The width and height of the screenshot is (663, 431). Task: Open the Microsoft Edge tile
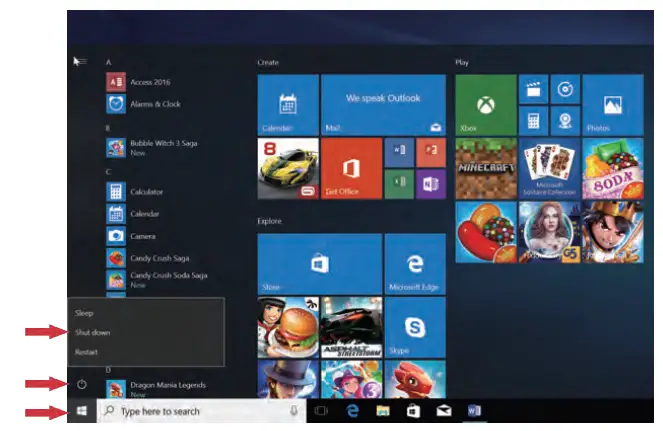coord(415,264)
